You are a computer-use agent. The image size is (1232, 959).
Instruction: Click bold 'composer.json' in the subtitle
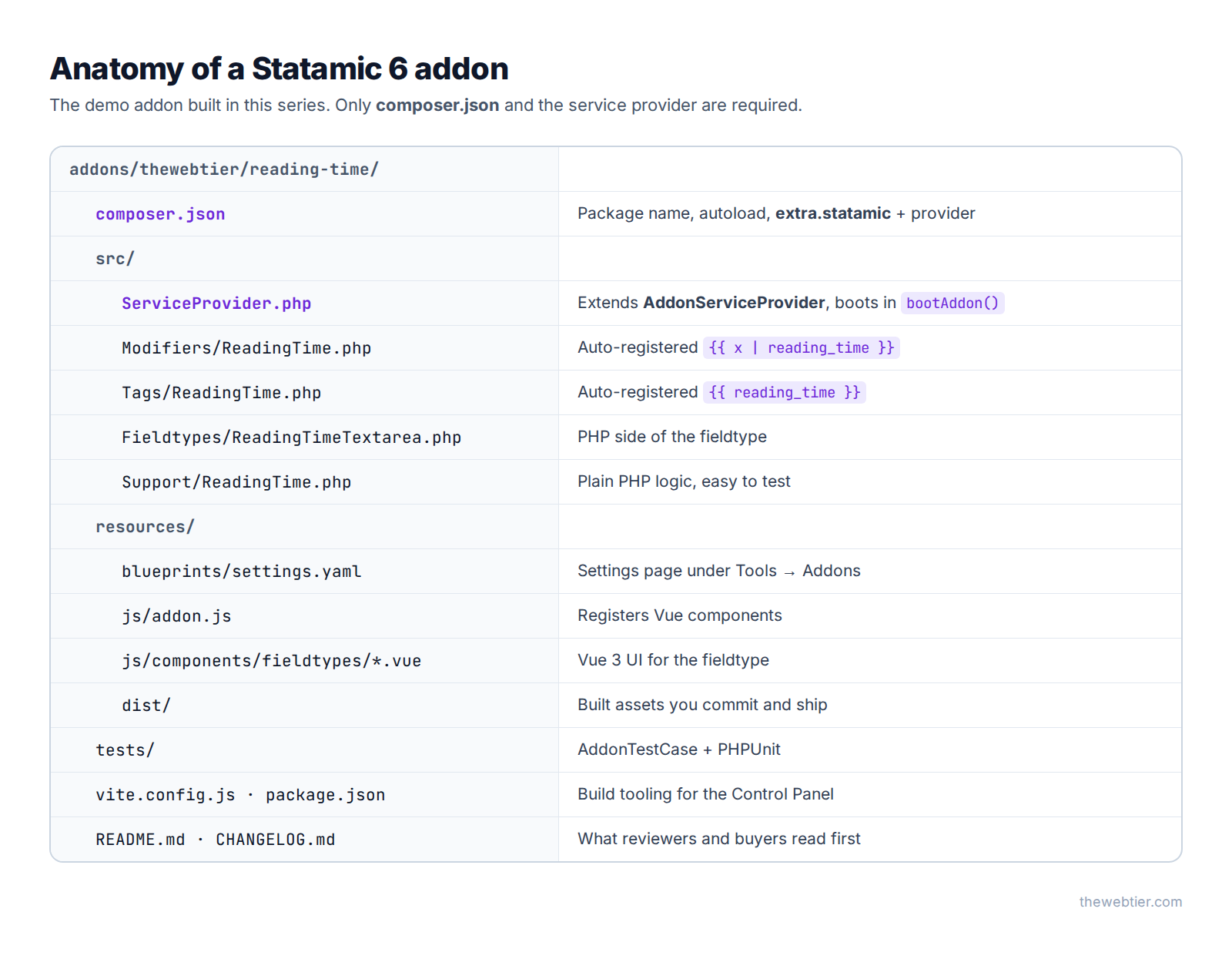[x=437, y=106]
